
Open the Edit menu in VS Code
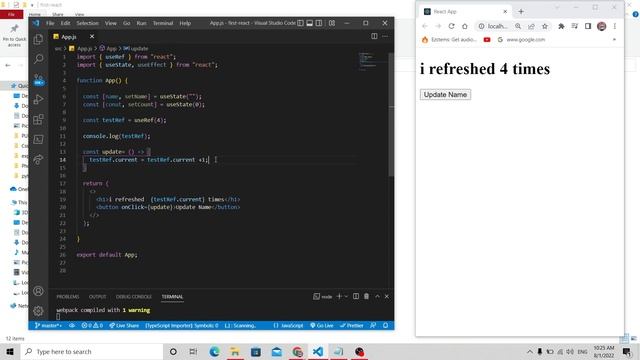pyautogui.click(x=65, y=23)
